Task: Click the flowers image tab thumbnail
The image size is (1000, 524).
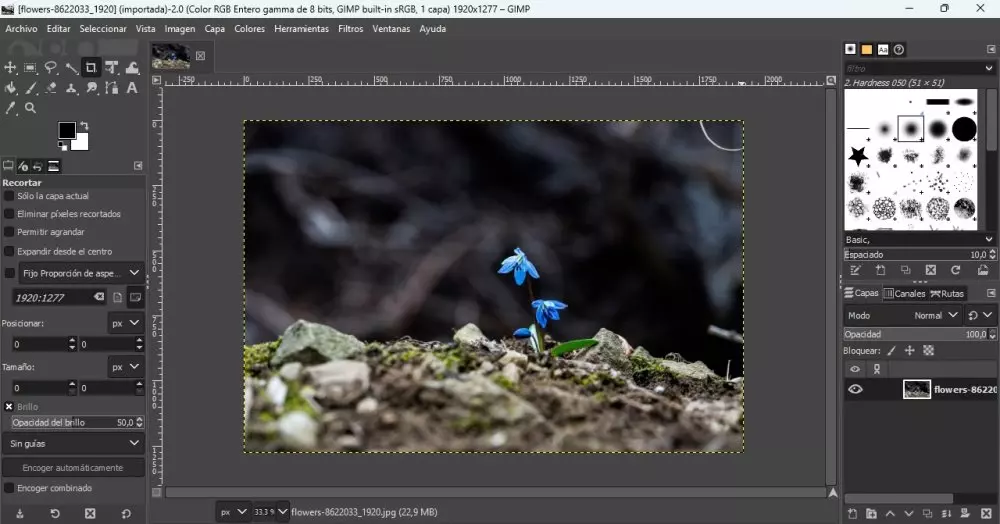Action: click(x=171, y=56)
